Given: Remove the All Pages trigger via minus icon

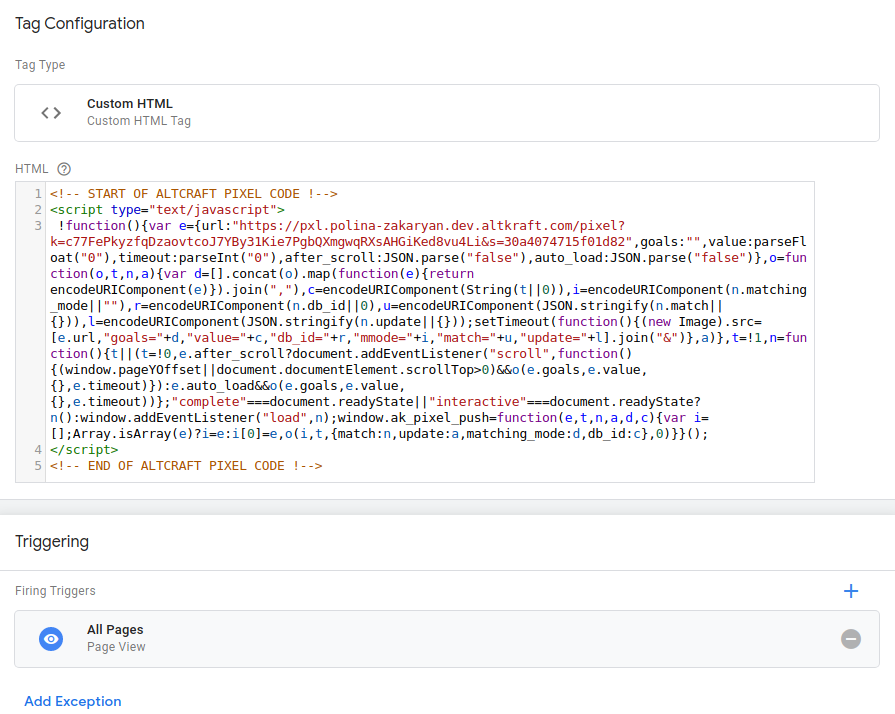Looking at the screenshot, I should (x=850, y=639).
